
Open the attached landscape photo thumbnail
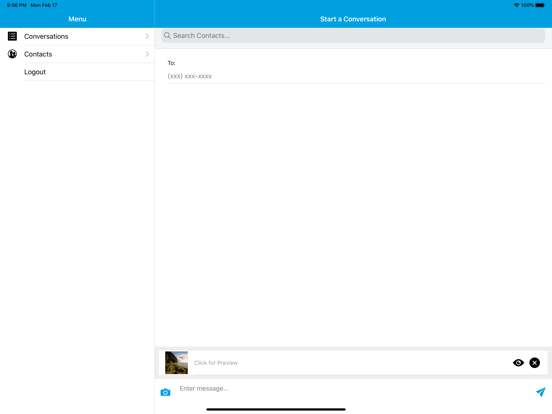pos(176,363)
